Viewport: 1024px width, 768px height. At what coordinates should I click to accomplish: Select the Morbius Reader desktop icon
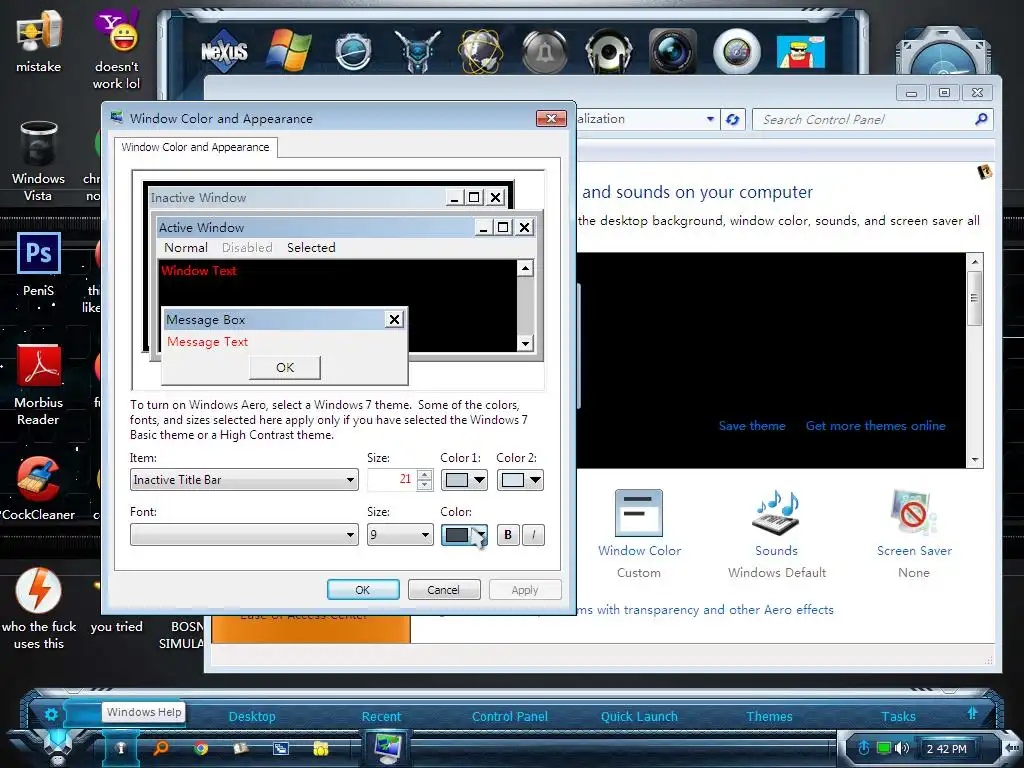[39, 385]
